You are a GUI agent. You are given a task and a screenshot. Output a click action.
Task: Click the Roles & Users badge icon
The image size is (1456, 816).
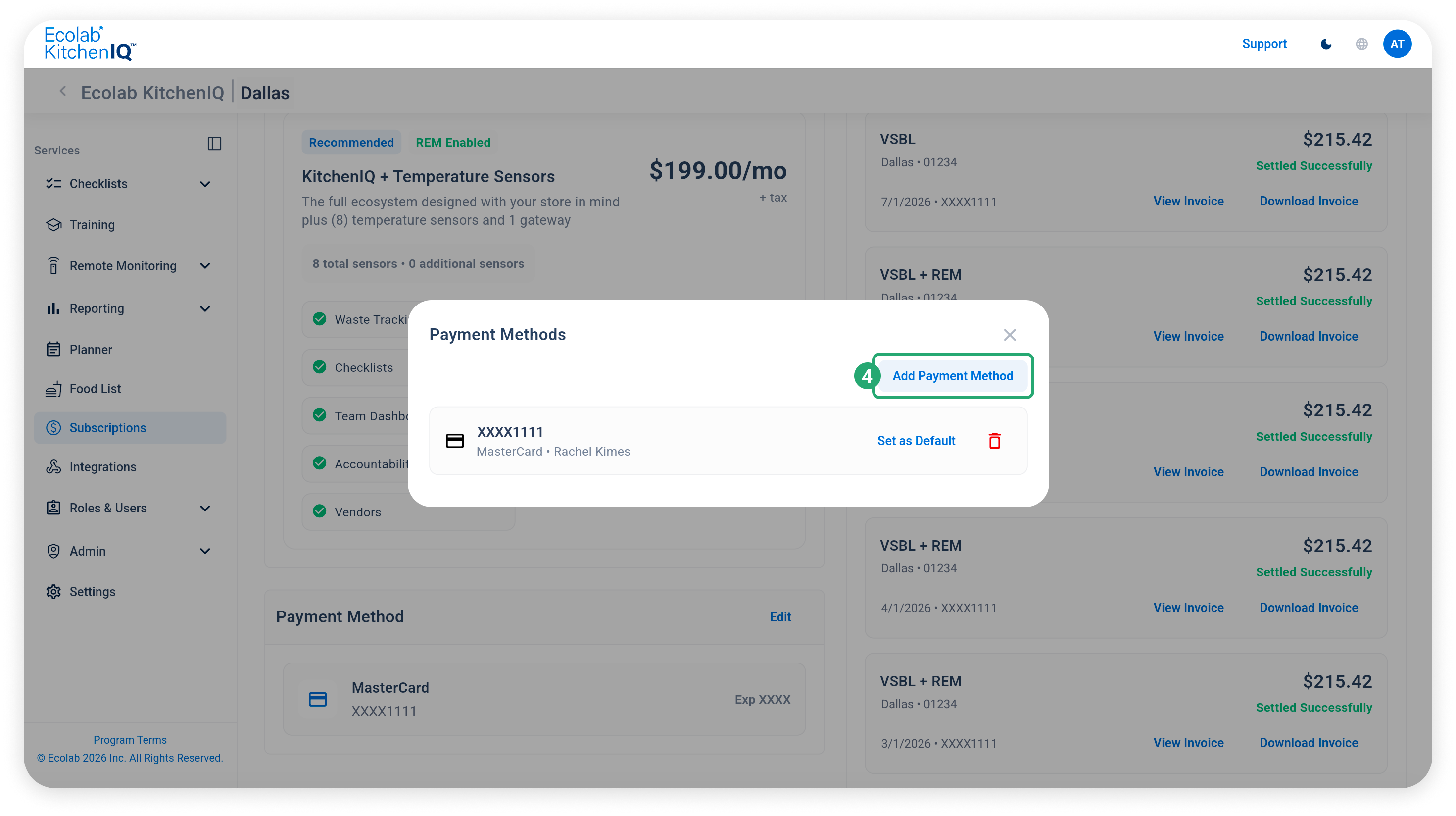click(53, 508)
